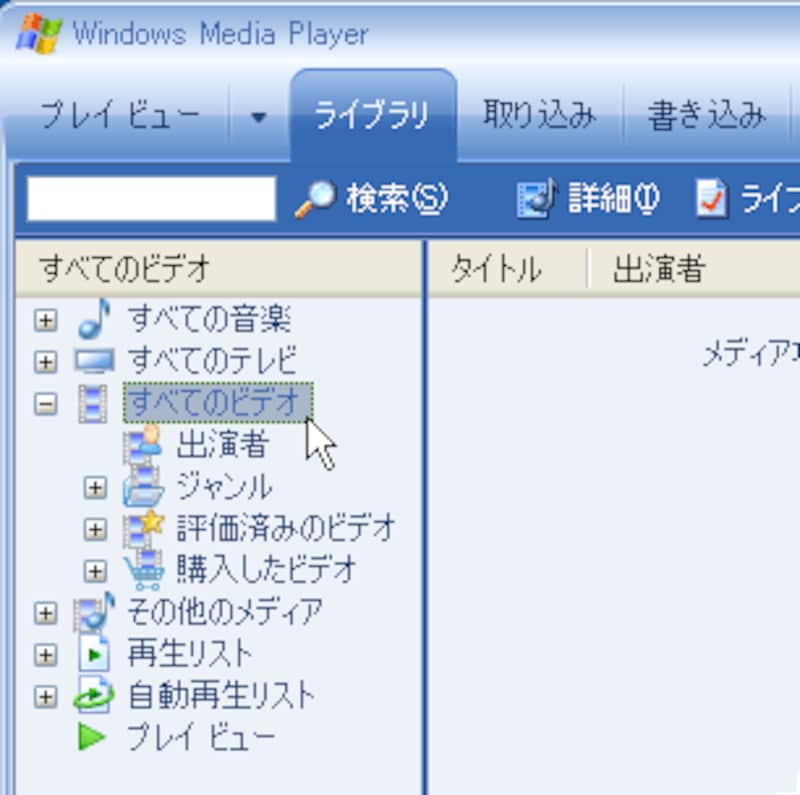Click the star icon for 評価済みのビデオ
This screenshot has width=800, height=795.
click(143, 528)
